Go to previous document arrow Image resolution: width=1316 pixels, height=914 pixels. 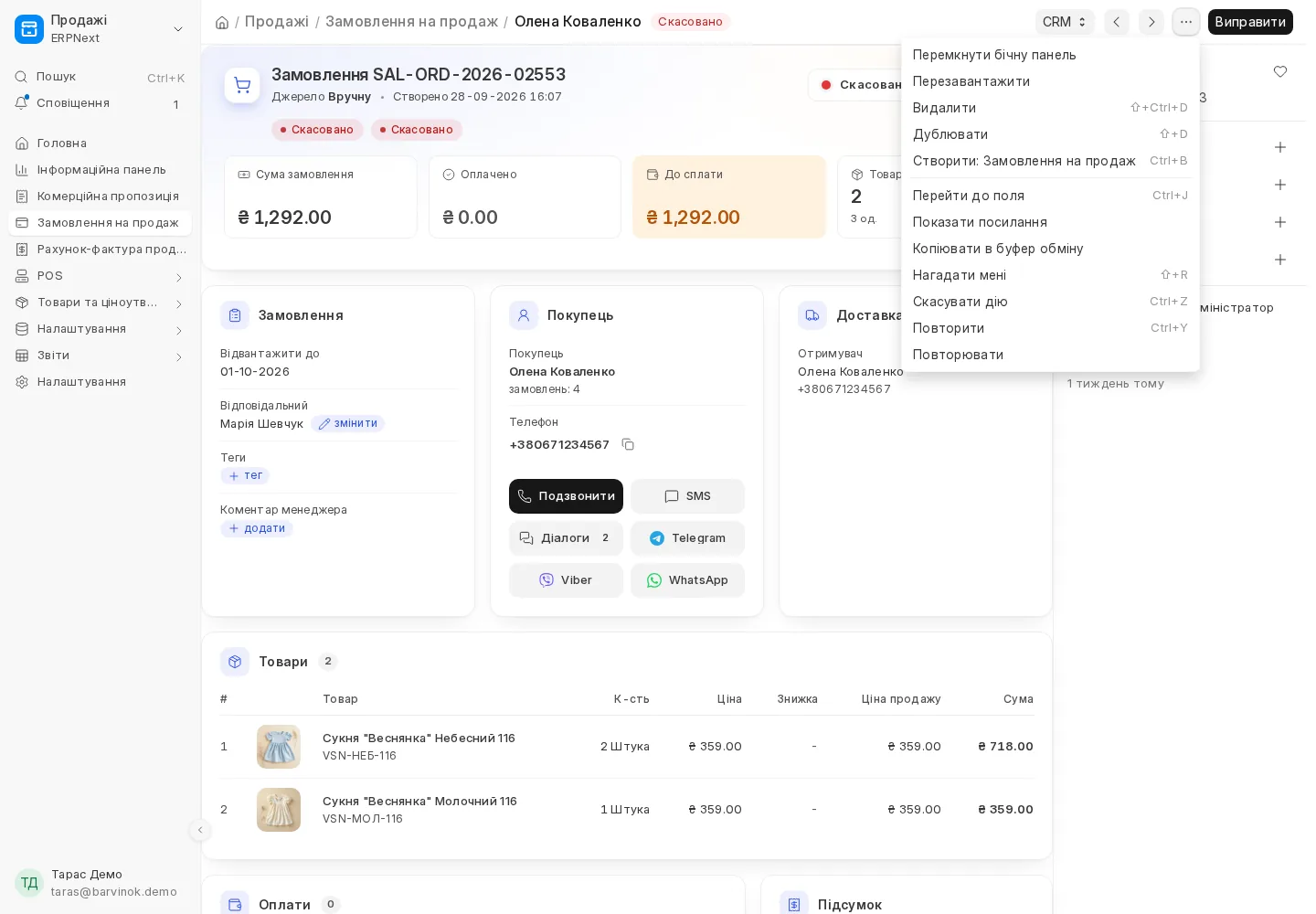(1117, 22)
